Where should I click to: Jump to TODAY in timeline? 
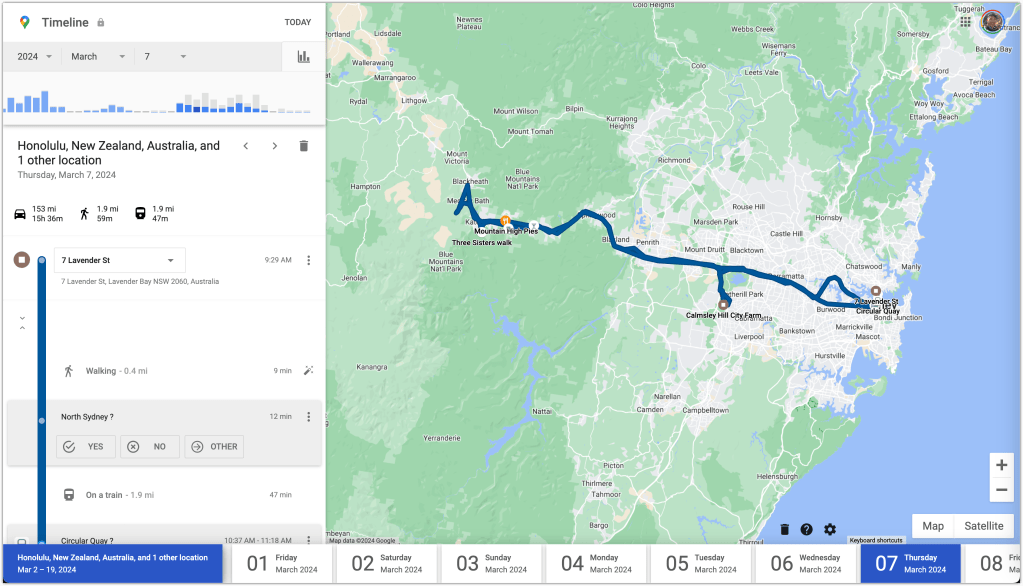point(297,22)
